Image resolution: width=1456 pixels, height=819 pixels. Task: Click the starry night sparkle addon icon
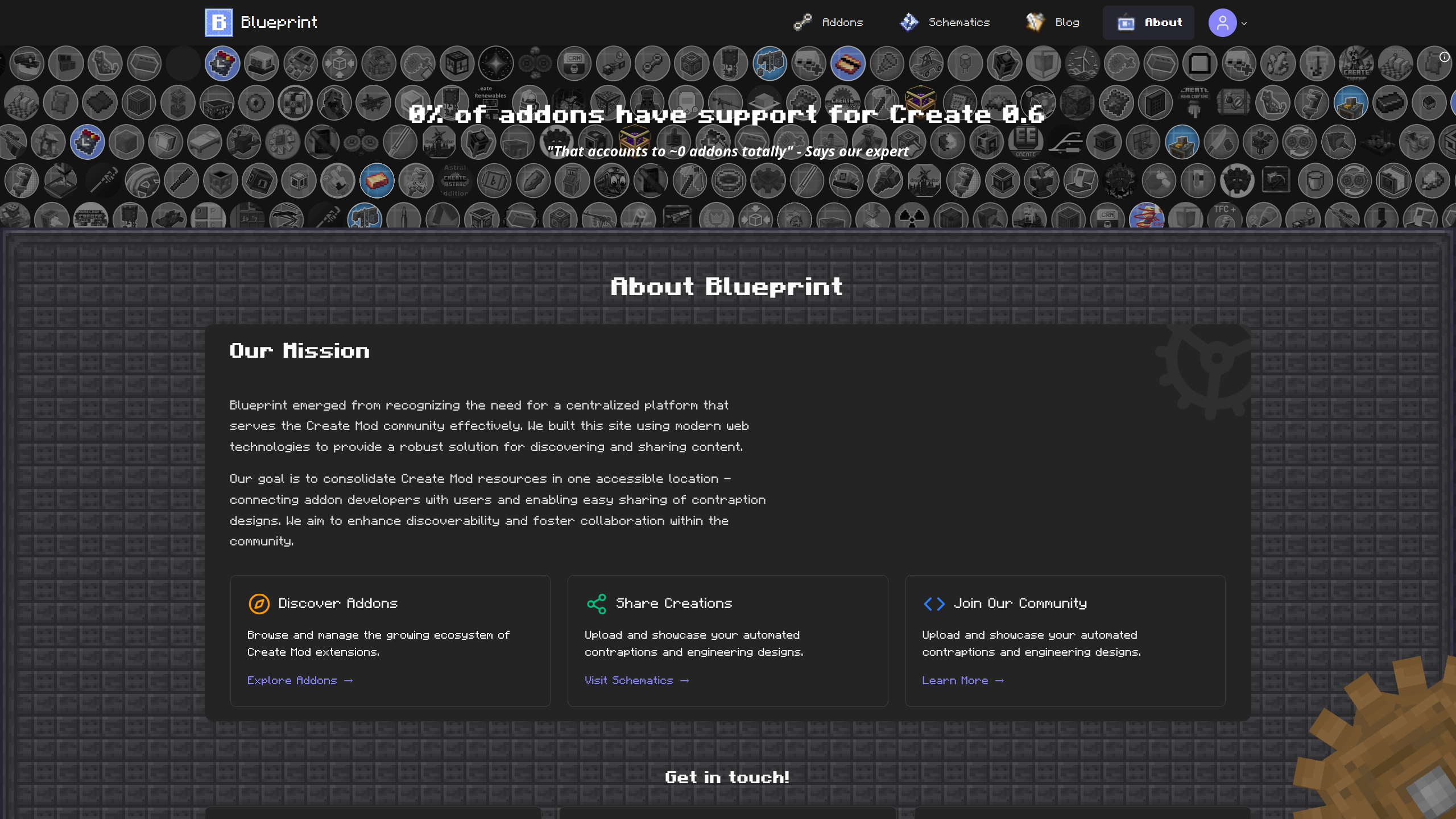point(496,63)
